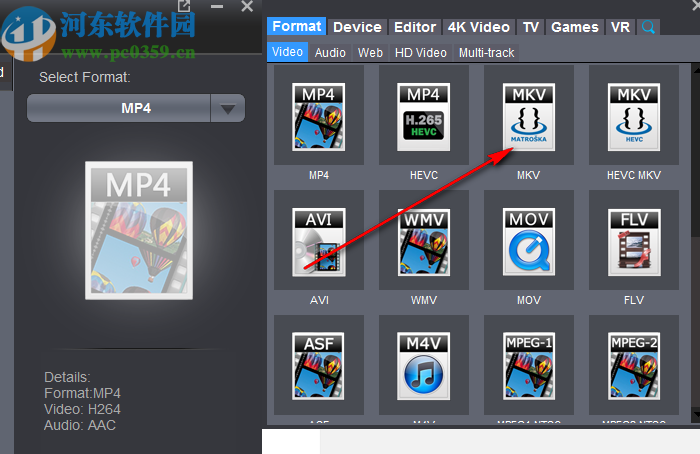The width and height of the screenshot is (700, 454).
Task: Choose the HEVC H.265 MP4 format
Action: point(424,117)
